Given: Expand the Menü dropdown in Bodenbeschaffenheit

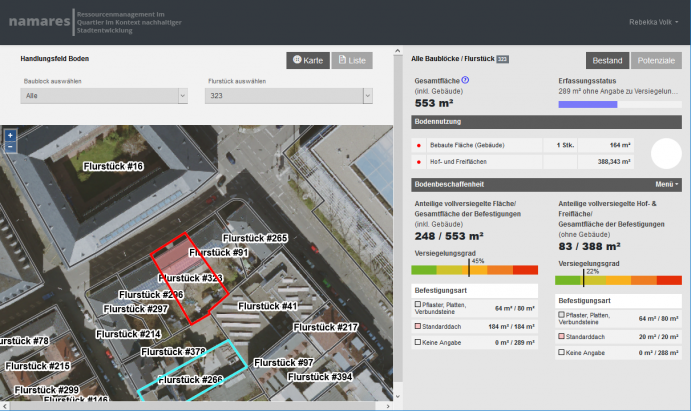Looking at the screenshot, I should point(667,184).
